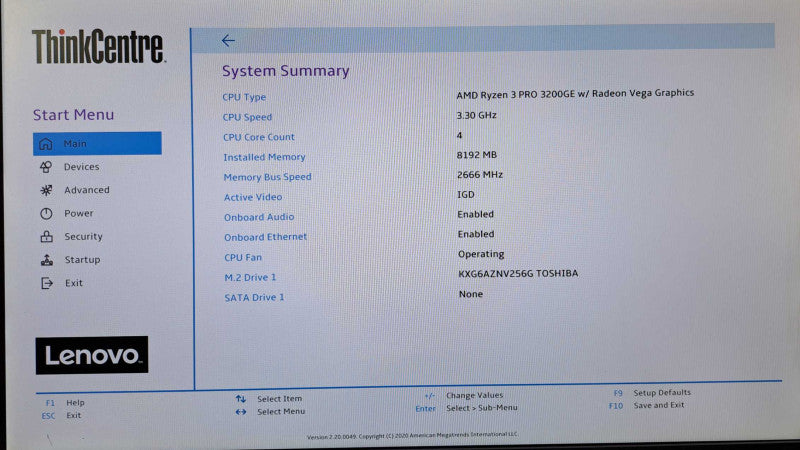The height and width of the screenshot is (450, 800).
Task: Click the AMD Ryzen 3 PRO 3200GE value
Action: [575, 93]
